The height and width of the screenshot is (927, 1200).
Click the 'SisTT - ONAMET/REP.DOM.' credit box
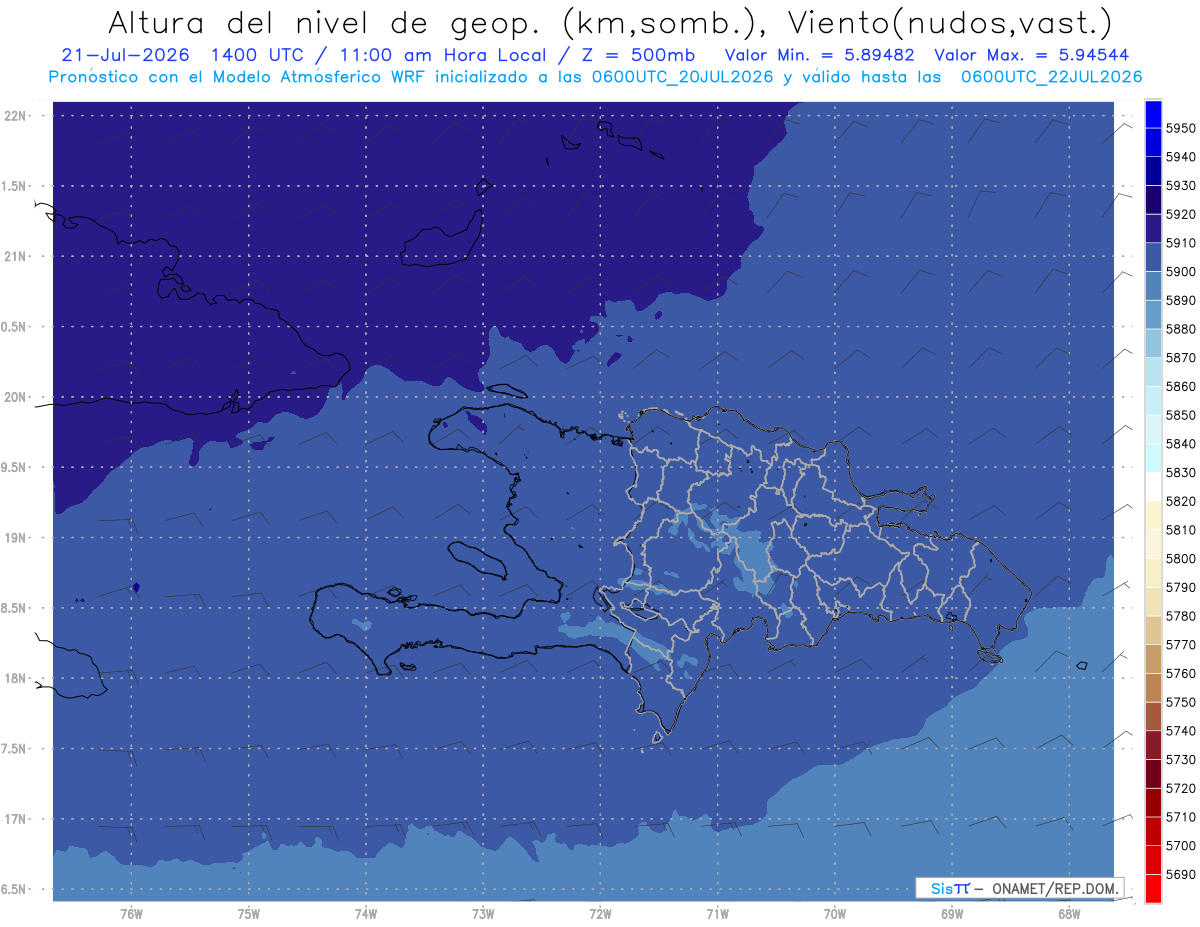pyautogui.click(x=1019, y=888)
